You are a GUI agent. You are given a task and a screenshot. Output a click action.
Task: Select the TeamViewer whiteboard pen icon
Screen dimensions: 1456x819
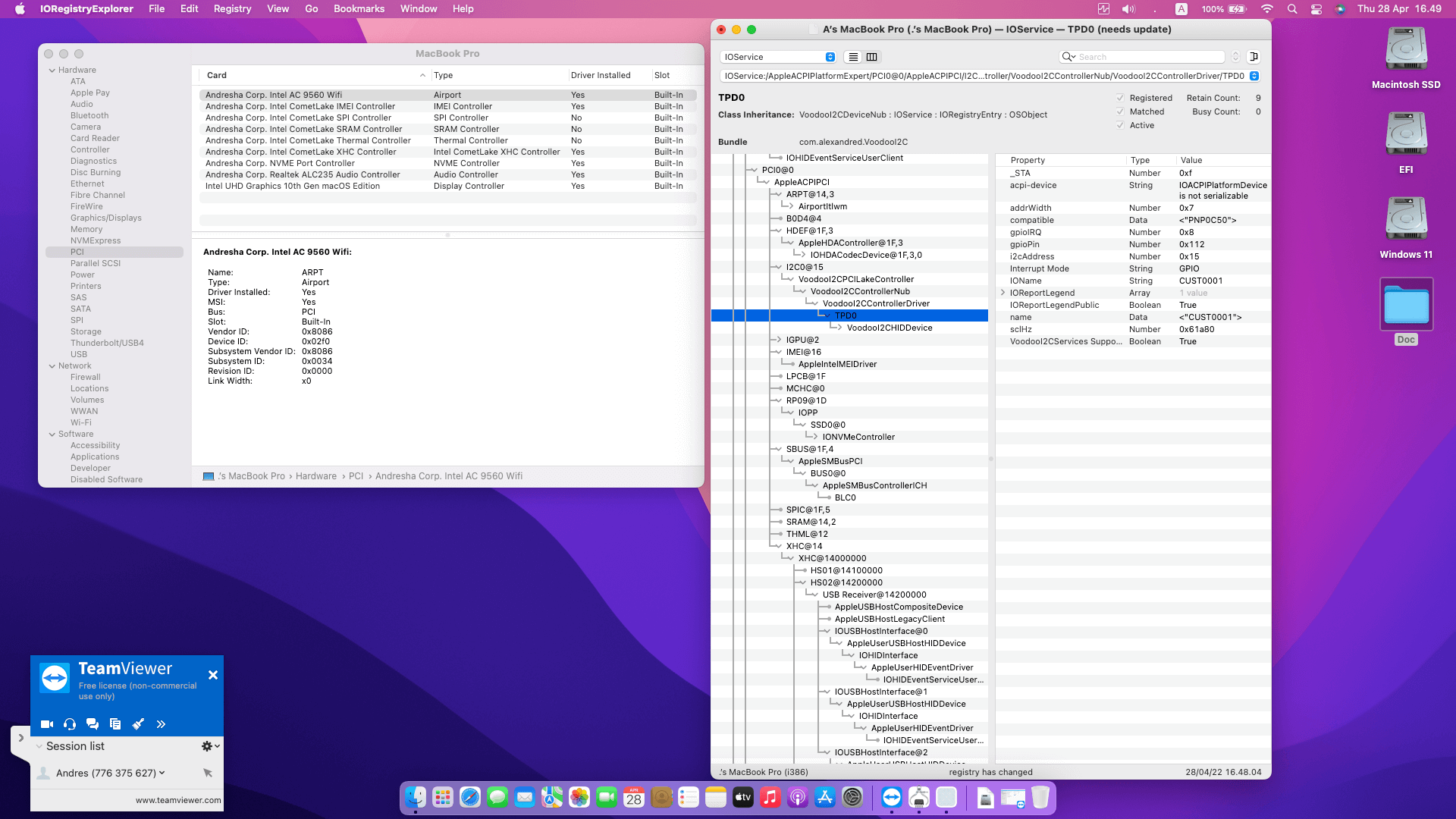[138, 724]
